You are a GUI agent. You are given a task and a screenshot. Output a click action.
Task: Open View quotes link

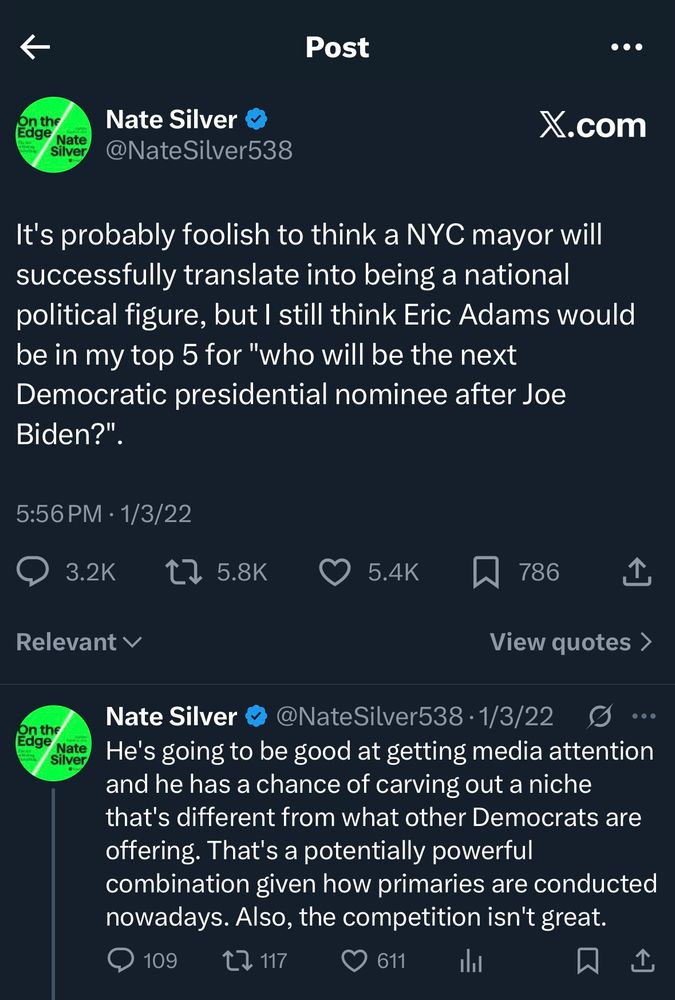570,642
